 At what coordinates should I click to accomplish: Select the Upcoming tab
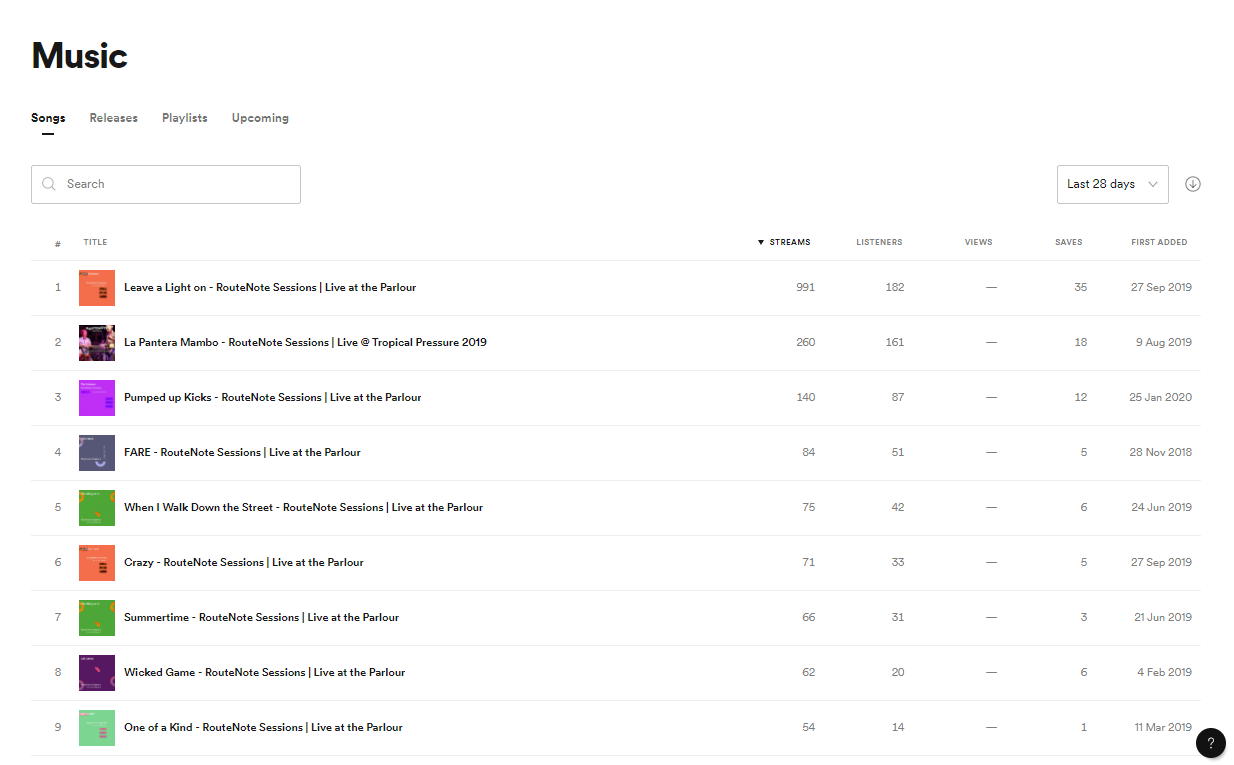coord(259,117)
